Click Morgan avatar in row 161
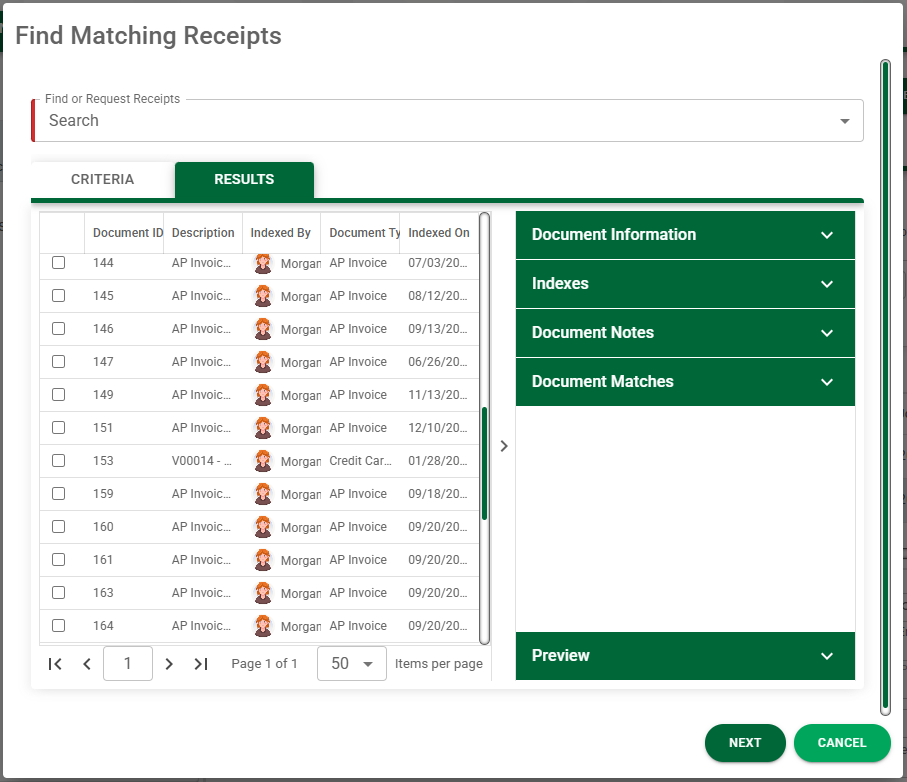 click(x=263, y=560)
